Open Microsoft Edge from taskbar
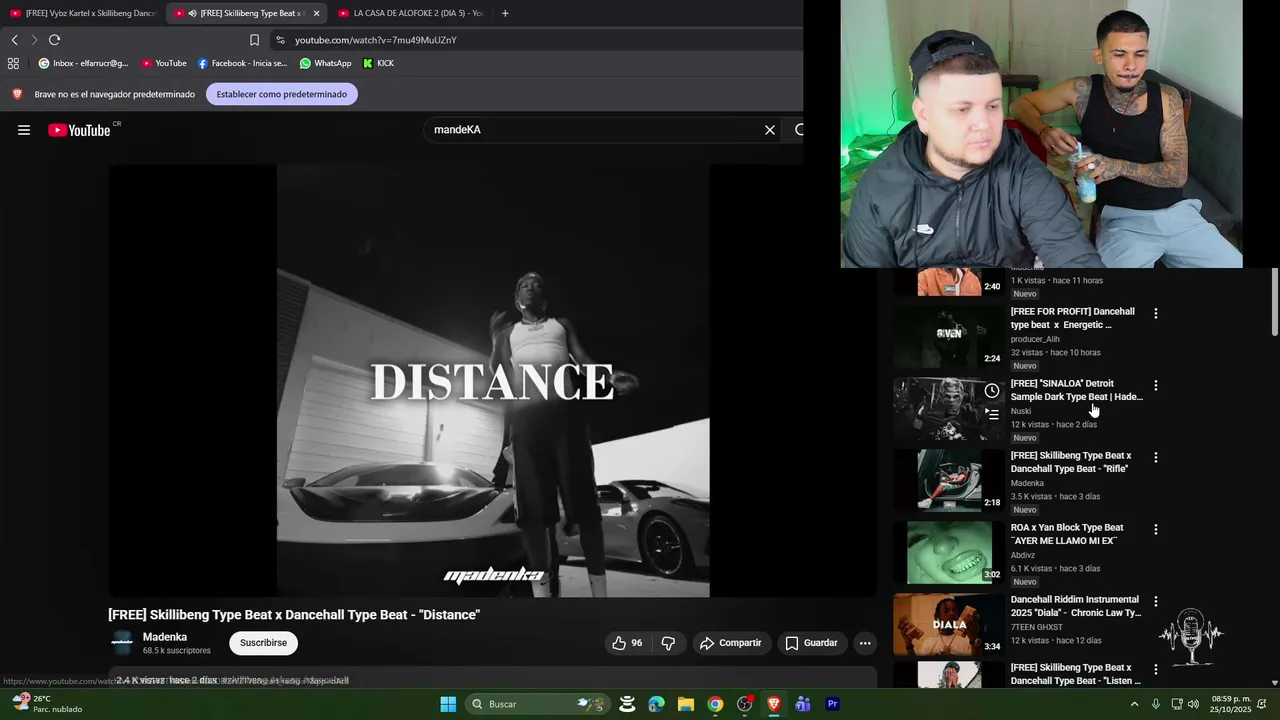The image size is (1280, 720). (656, 704)
